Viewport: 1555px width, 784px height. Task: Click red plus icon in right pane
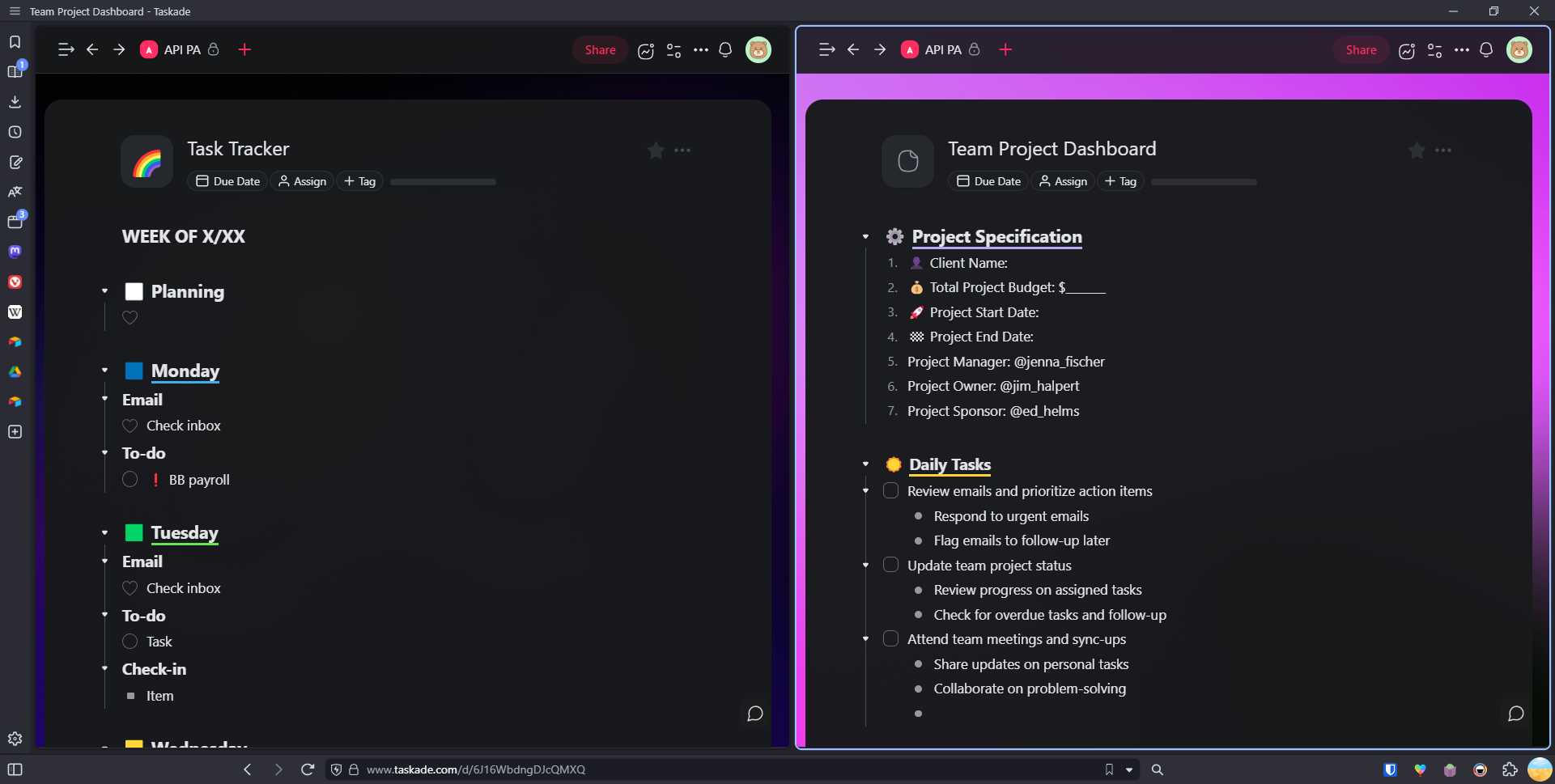click(1005, 50)
